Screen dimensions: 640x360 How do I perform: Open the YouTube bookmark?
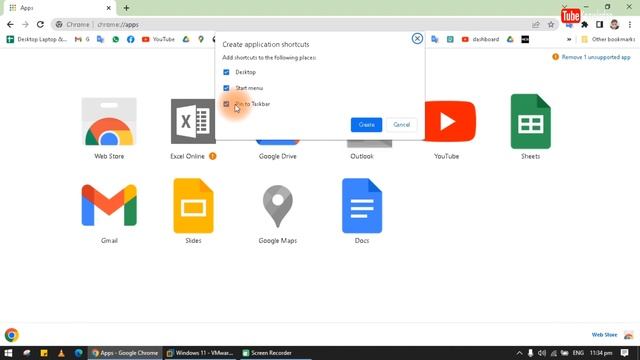pos(158,39)
